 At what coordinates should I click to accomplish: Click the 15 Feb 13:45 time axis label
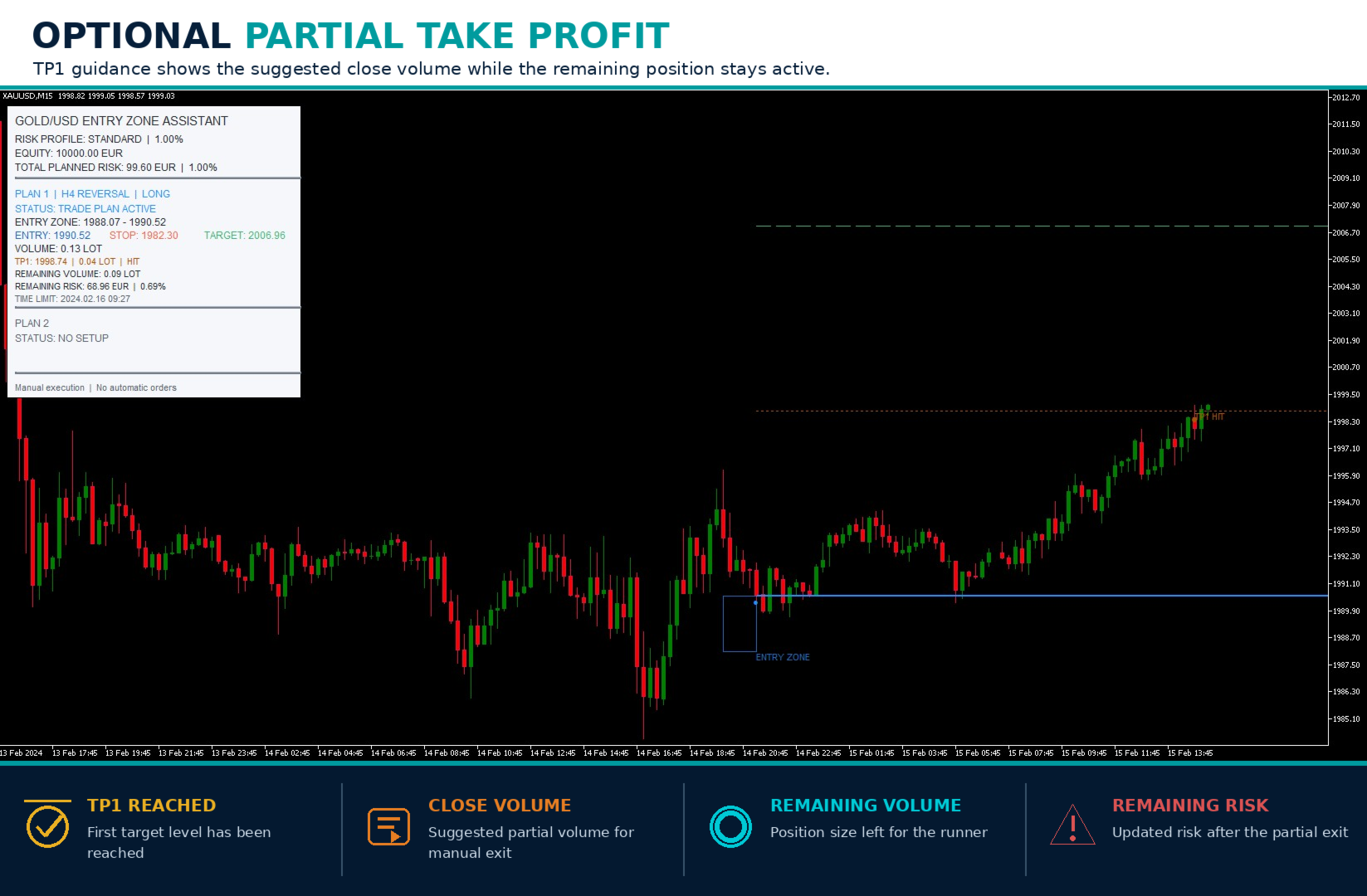(x=1190, y=753)
